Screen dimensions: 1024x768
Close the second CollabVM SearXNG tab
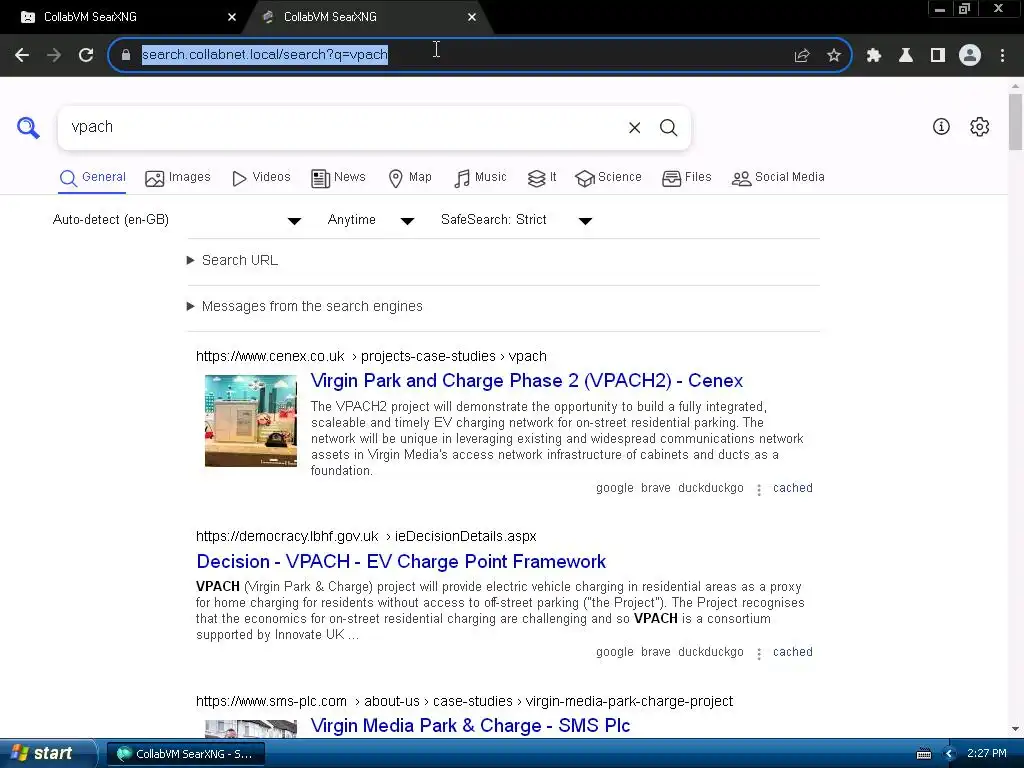pyautogui.click(x=472, y=17)
